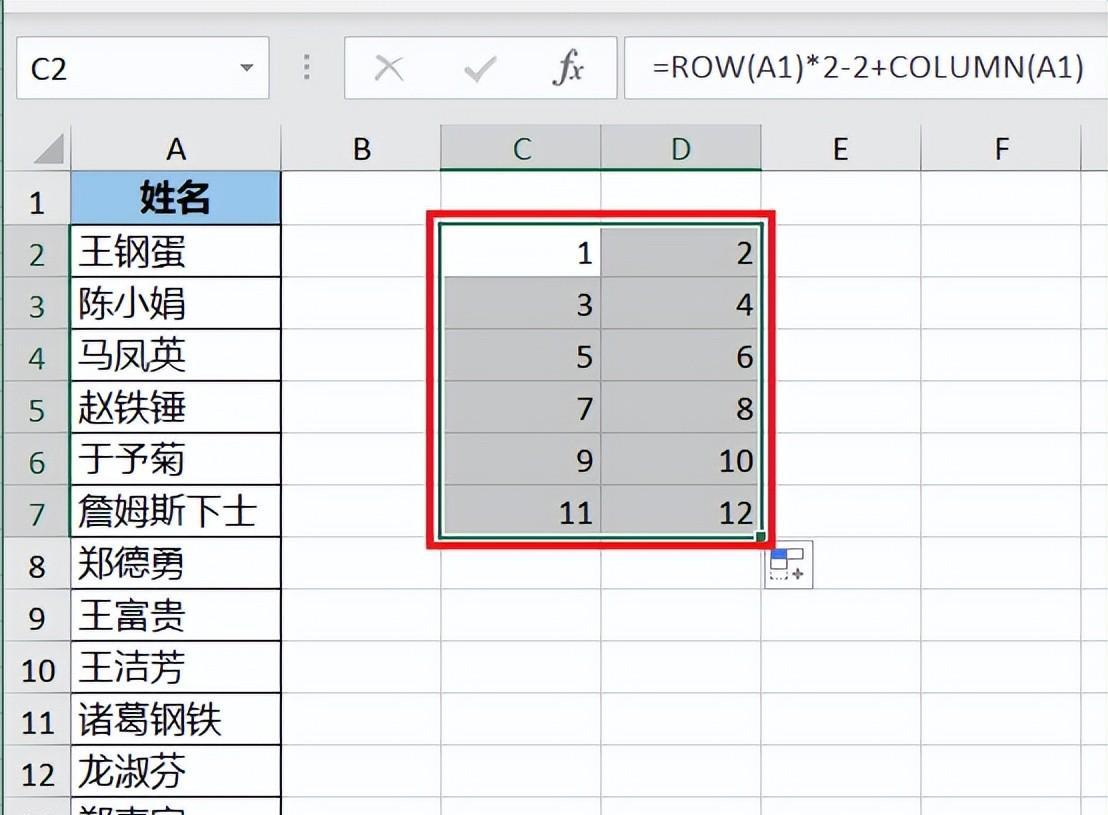Select row 4 header
This screenshot has height=815, width=1108.
tap(37, 356)
